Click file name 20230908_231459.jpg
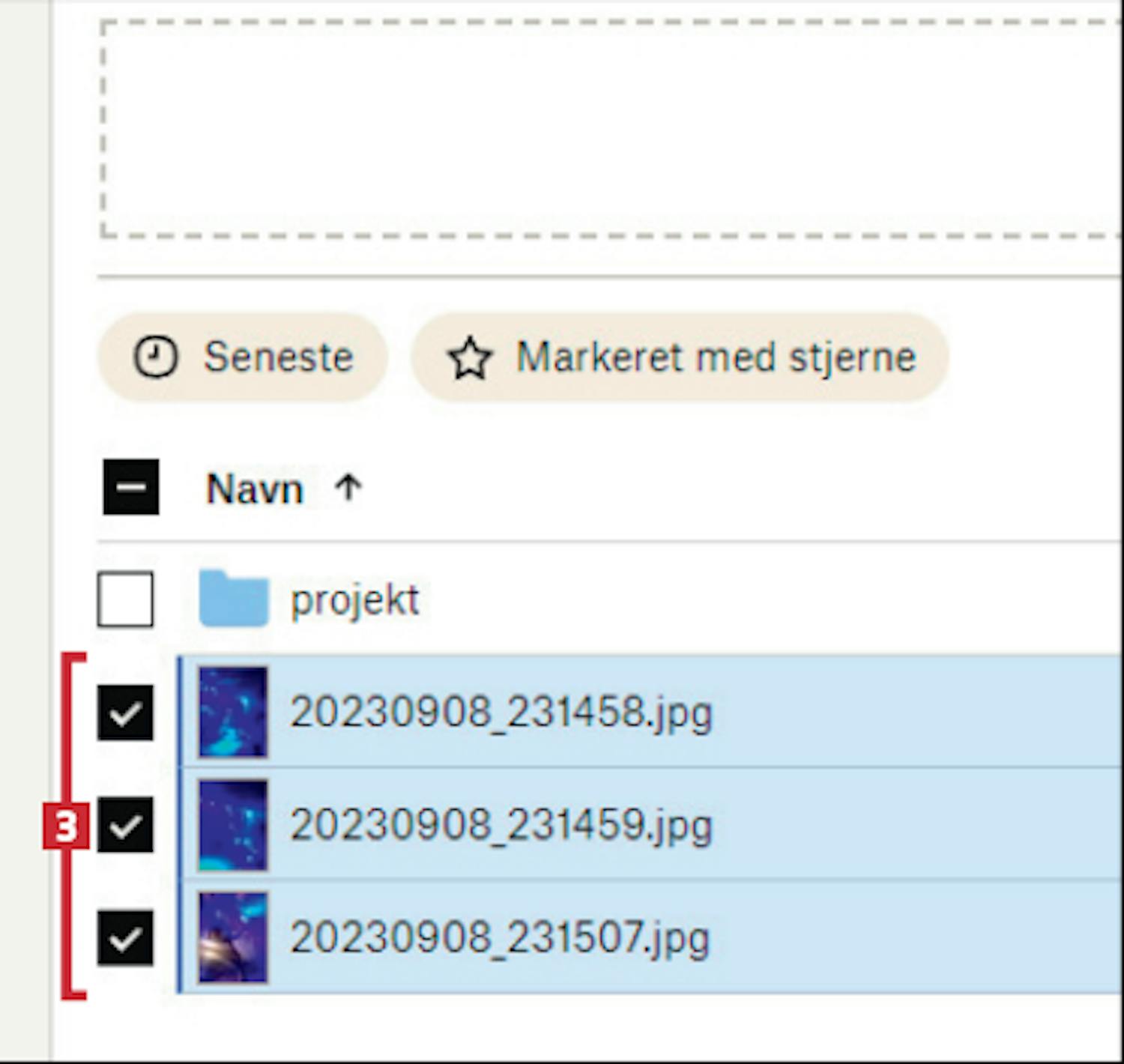The width and height of the screenshot is (1124, 1064). tap(501, 825)
